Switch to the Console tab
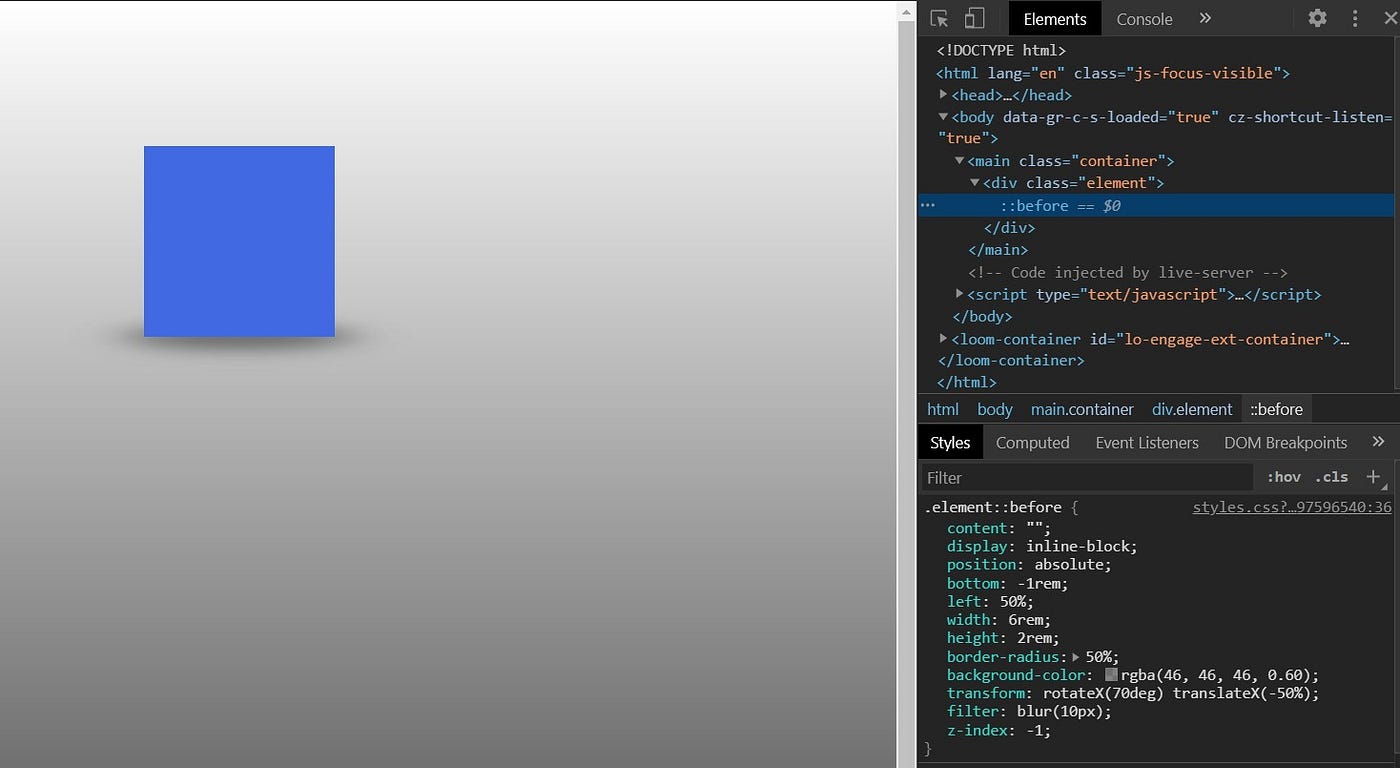The height and width of the screenshot is (768, 1400). (x=1144, y=19)
